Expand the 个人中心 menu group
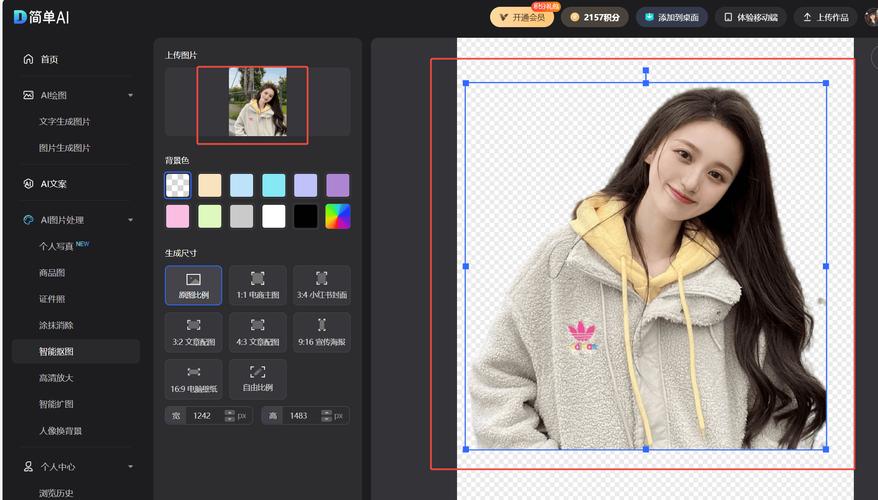 pos(130,467)
